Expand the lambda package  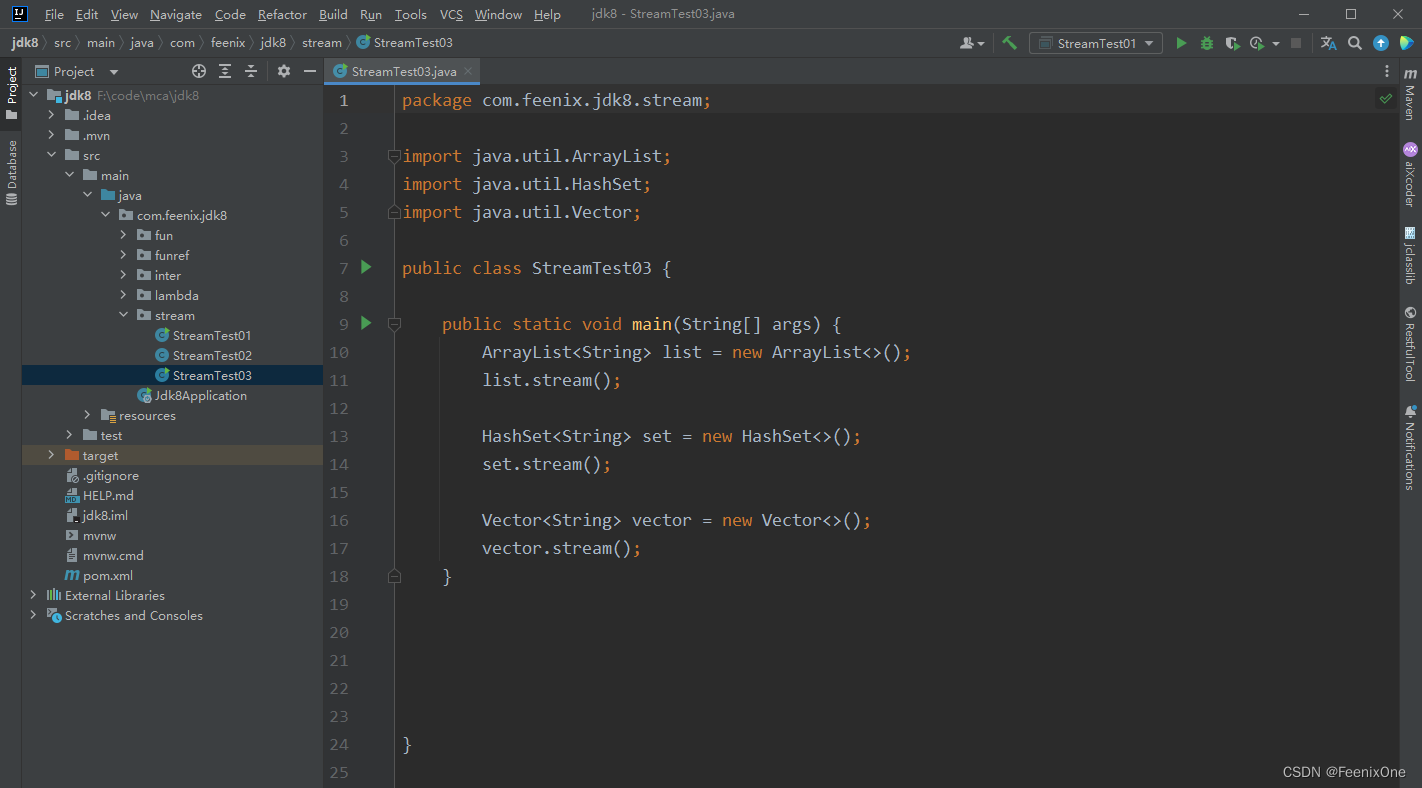click(x=123, y=295)
